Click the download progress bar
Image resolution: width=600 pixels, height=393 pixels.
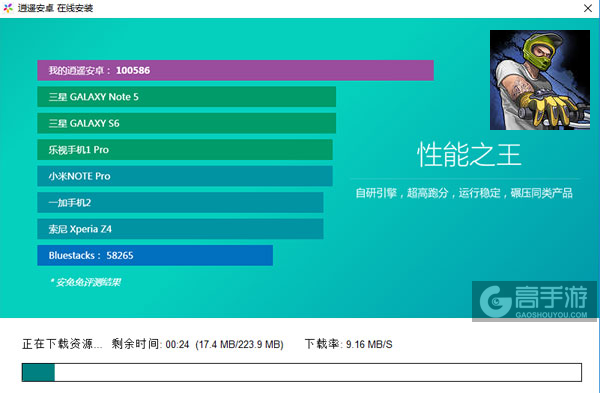click(x=302, y=372)
